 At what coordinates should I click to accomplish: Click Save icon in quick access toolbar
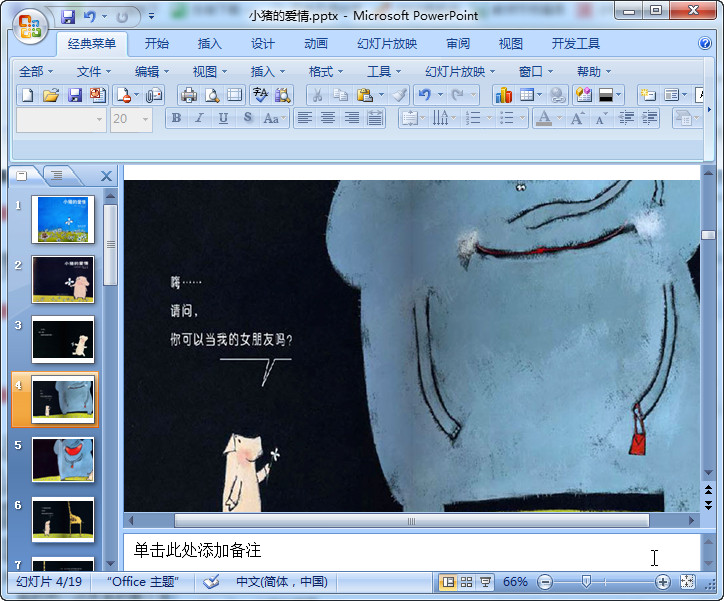pos(68,17)
